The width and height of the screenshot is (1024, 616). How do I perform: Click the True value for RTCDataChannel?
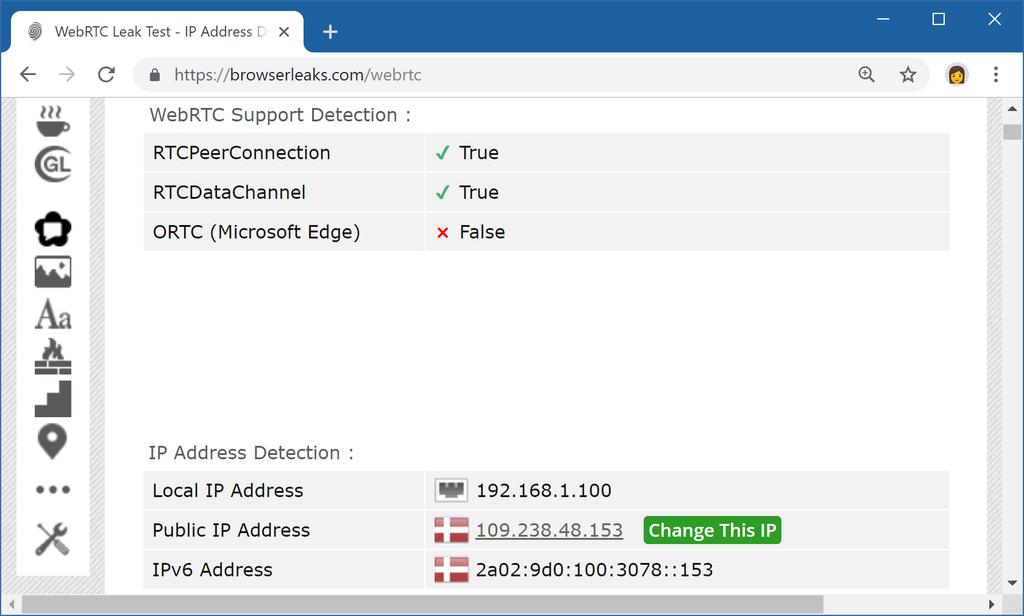[479, 193]
